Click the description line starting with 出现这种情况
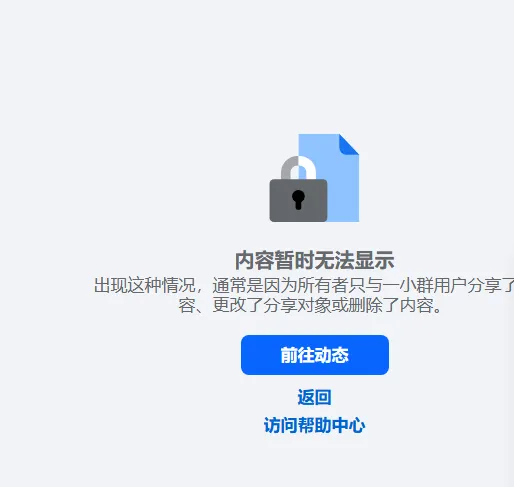Screen dimensions: 514x487 [304, 285]
